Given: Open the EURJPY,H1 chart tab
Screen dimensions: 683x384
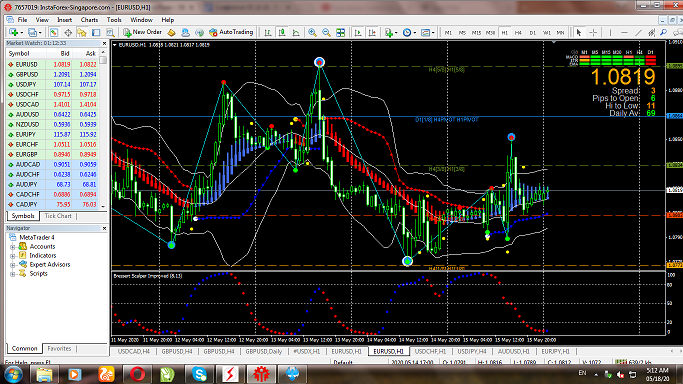Looking at the screenshot, I should pos(555,351).
